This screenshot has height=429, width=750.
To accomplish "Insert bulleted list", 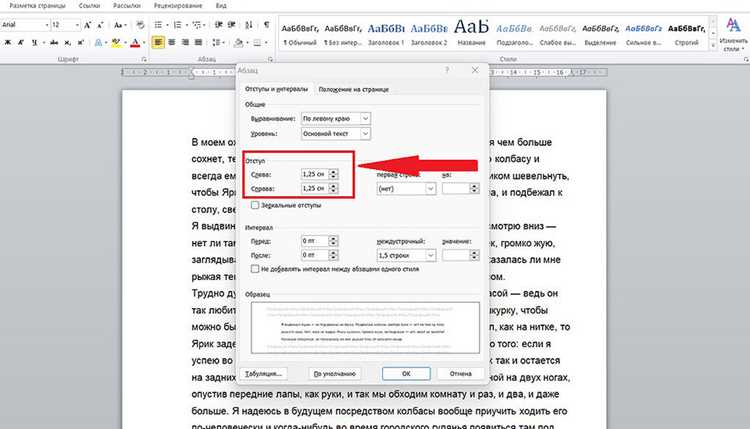I will pyautogui.click(x=158, y=25).
